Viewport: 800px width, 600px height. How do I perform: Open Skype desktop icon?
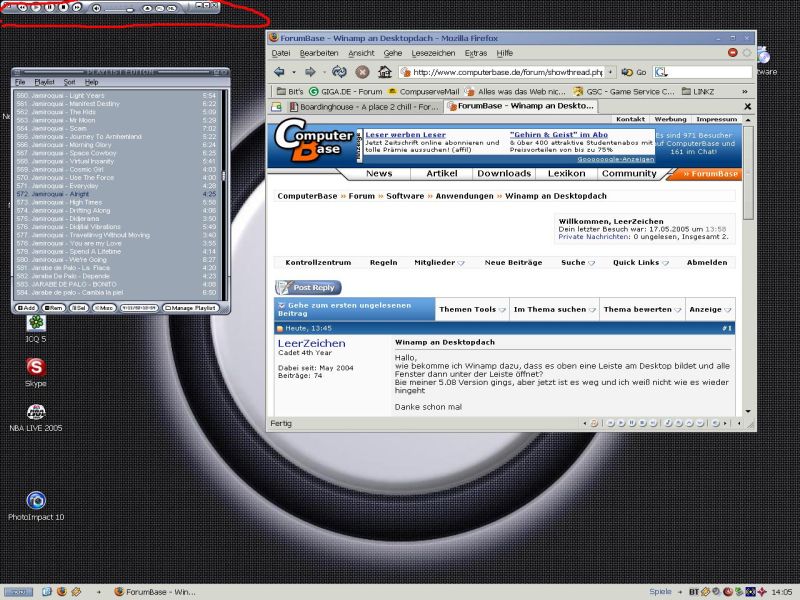tap(36, 372)
